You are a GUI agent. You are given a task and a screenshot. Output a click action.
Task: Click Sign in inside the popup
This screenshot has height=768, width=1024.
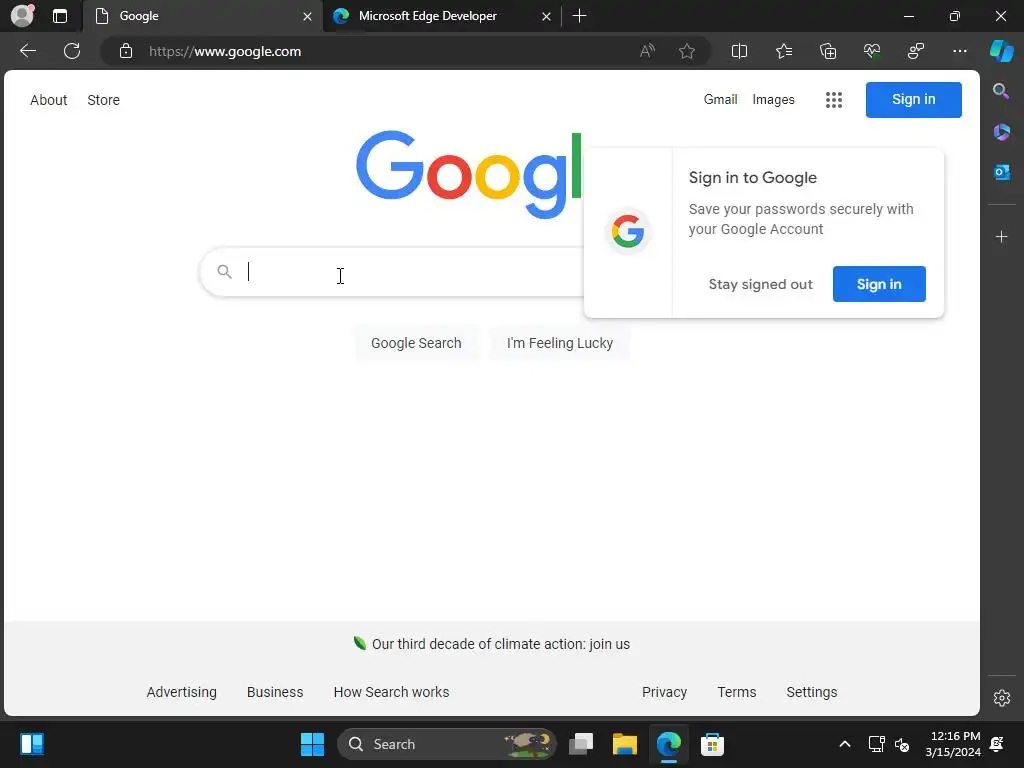pos(879,284)
